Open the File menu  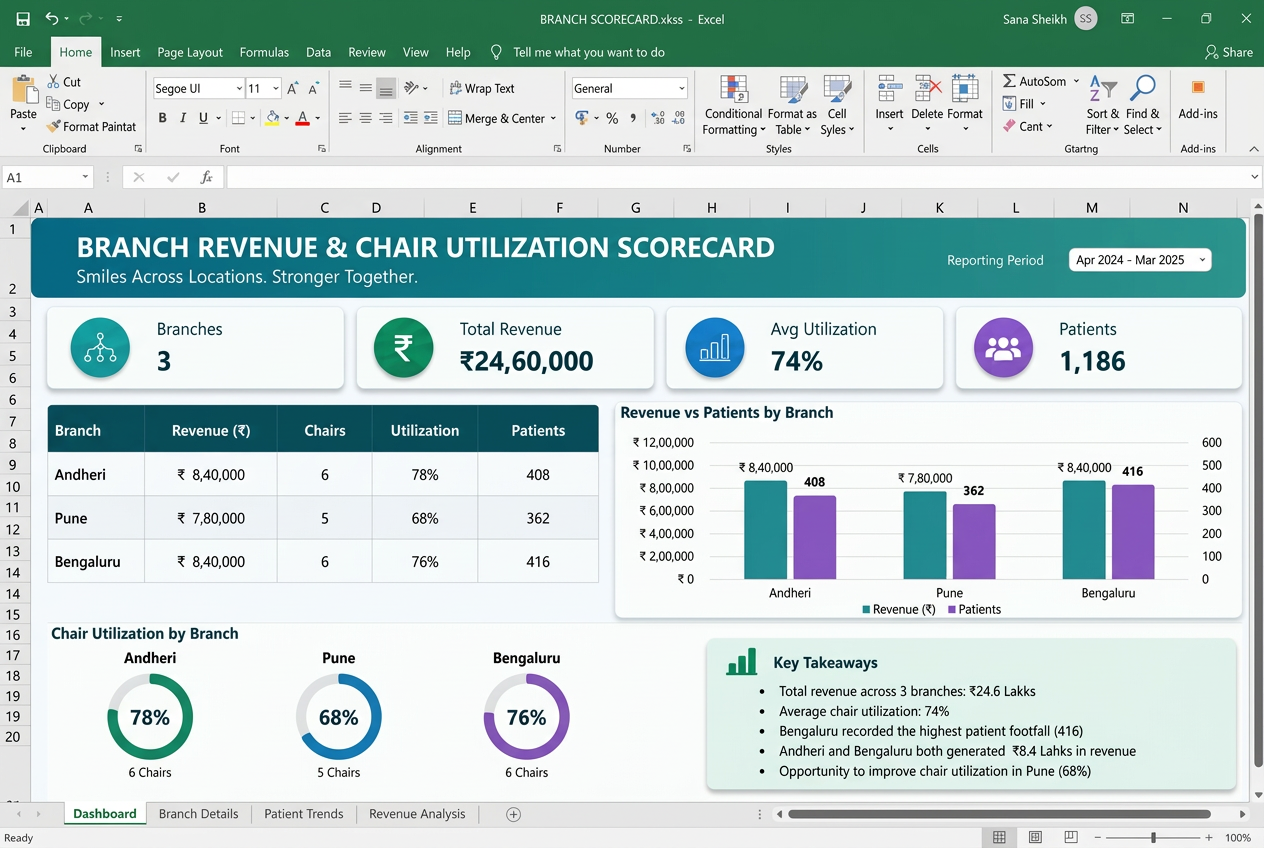[23, 52]
